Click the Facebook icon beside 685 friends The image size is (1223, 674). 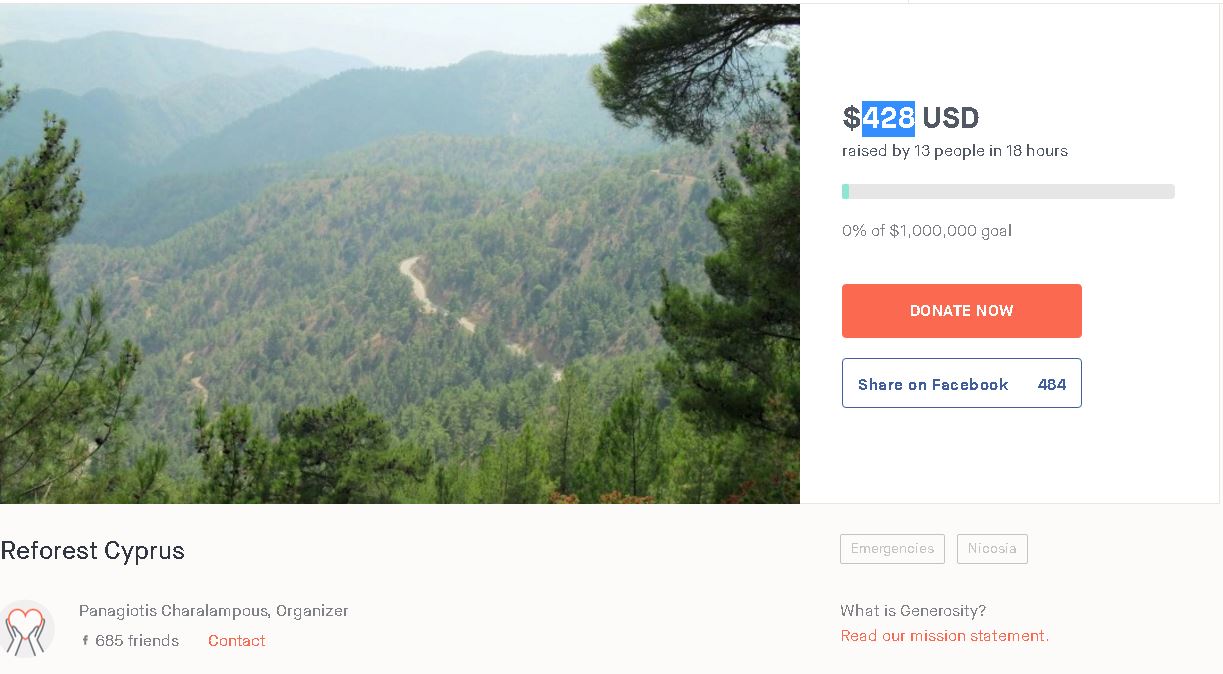(85, 641)
